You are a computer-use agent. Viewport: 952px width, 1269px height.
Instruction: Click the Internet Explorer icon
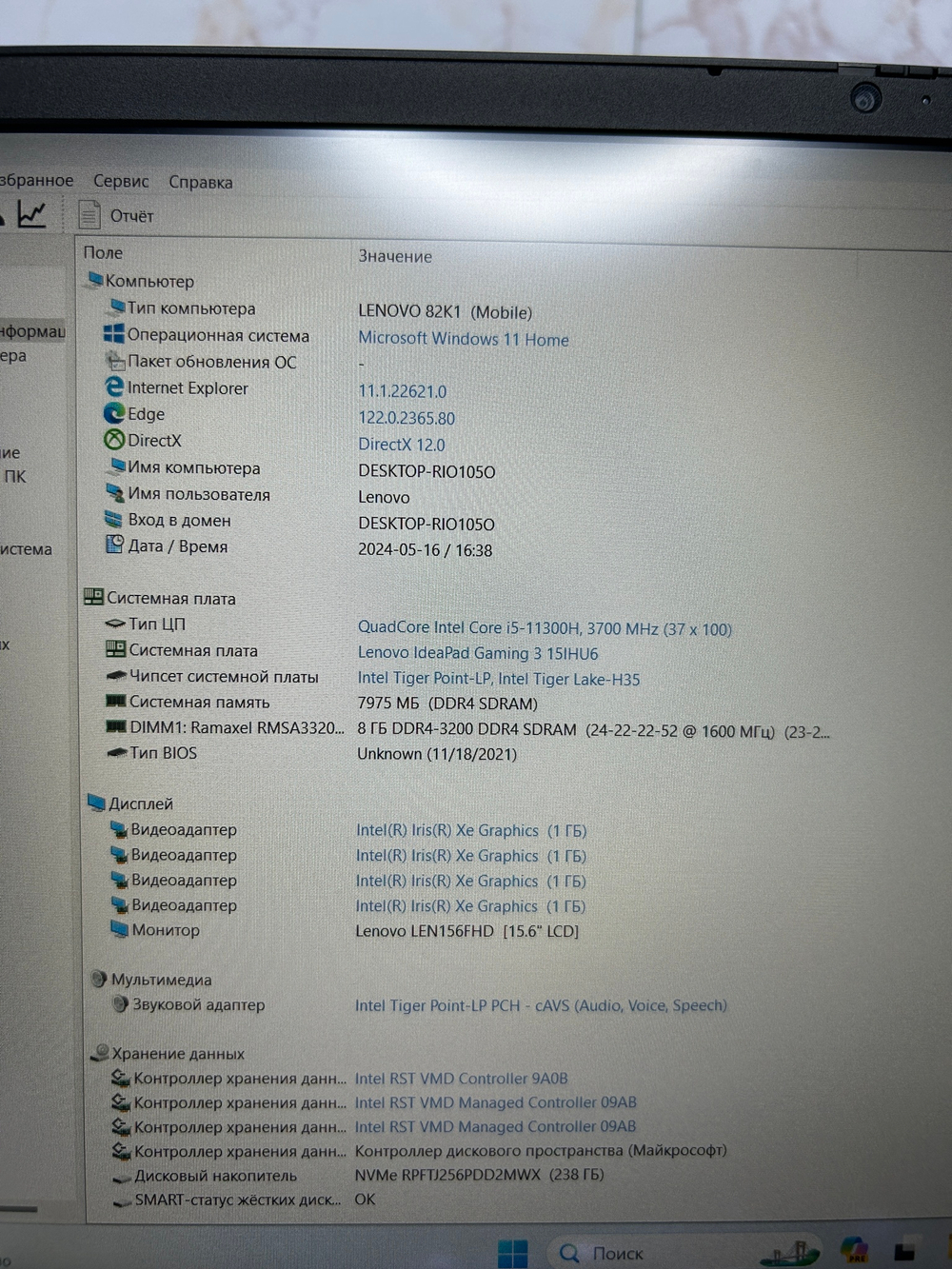click(x=114, y=387)
